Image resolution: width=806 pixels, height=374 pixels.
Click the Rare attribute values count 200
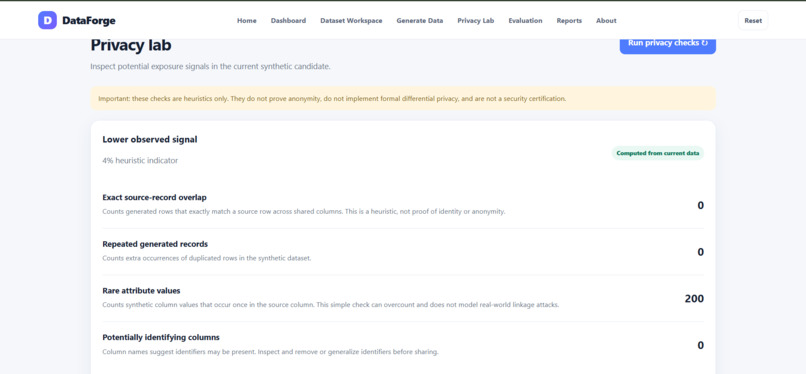(x=694, y=299)
